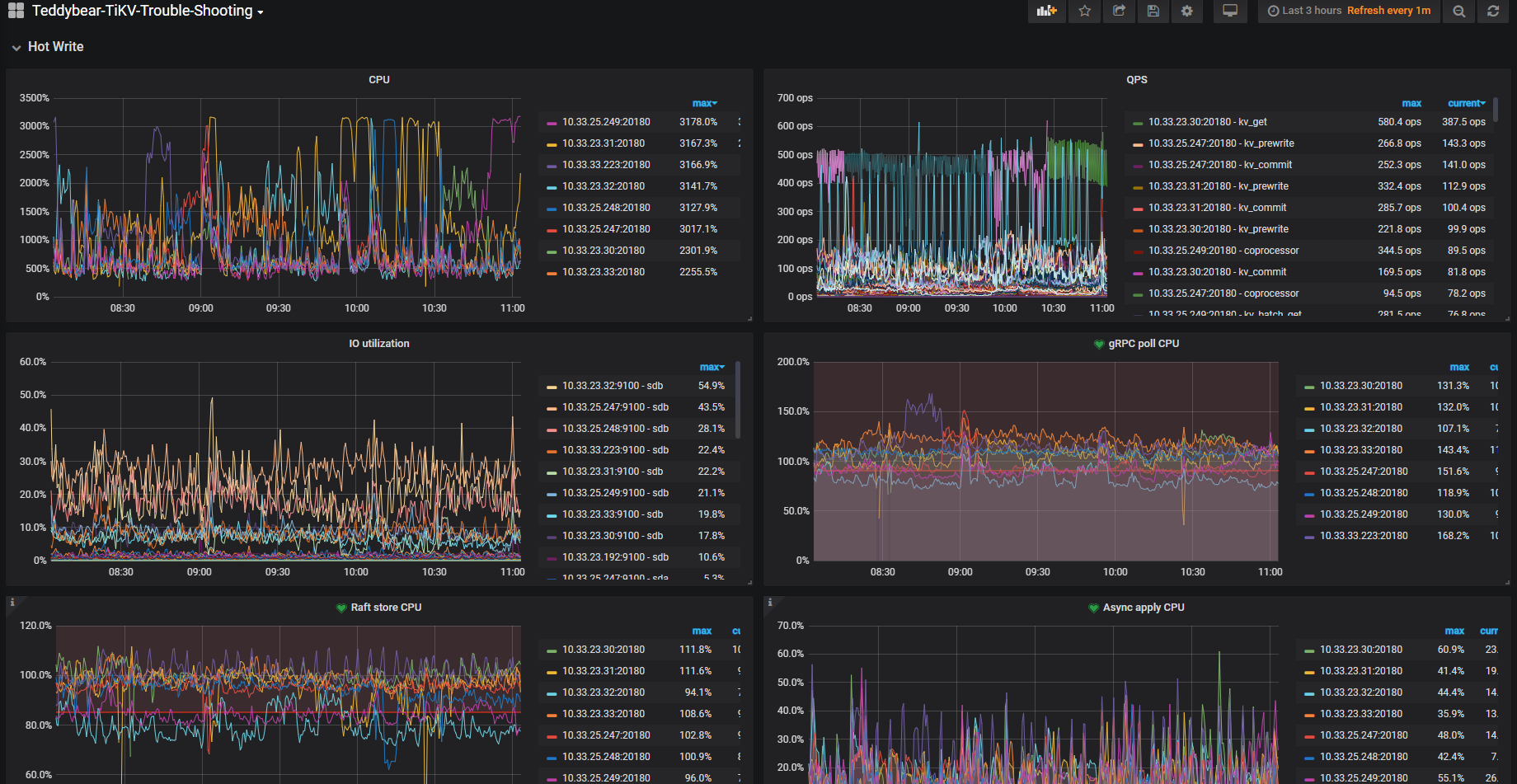The image size is (1517, 784).
Task: Open the Share dashboard icon
Action: point(1119,11)
